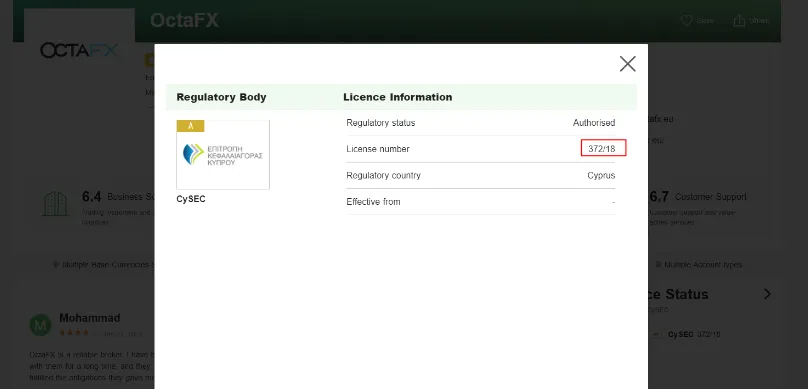Click the Mohammad reviewer avatar in background

pyautogui.click(x=40, y=325)
